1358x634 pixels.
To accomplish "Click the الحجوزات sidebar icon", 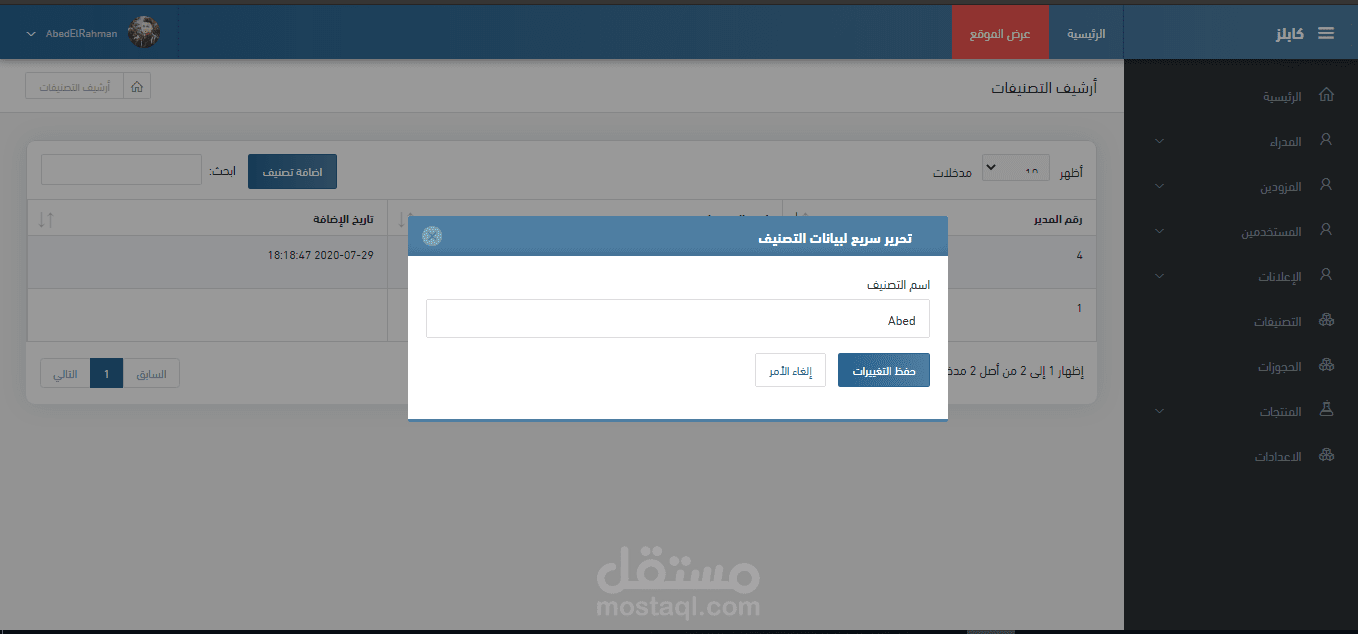I will [x=1327, y=366].
